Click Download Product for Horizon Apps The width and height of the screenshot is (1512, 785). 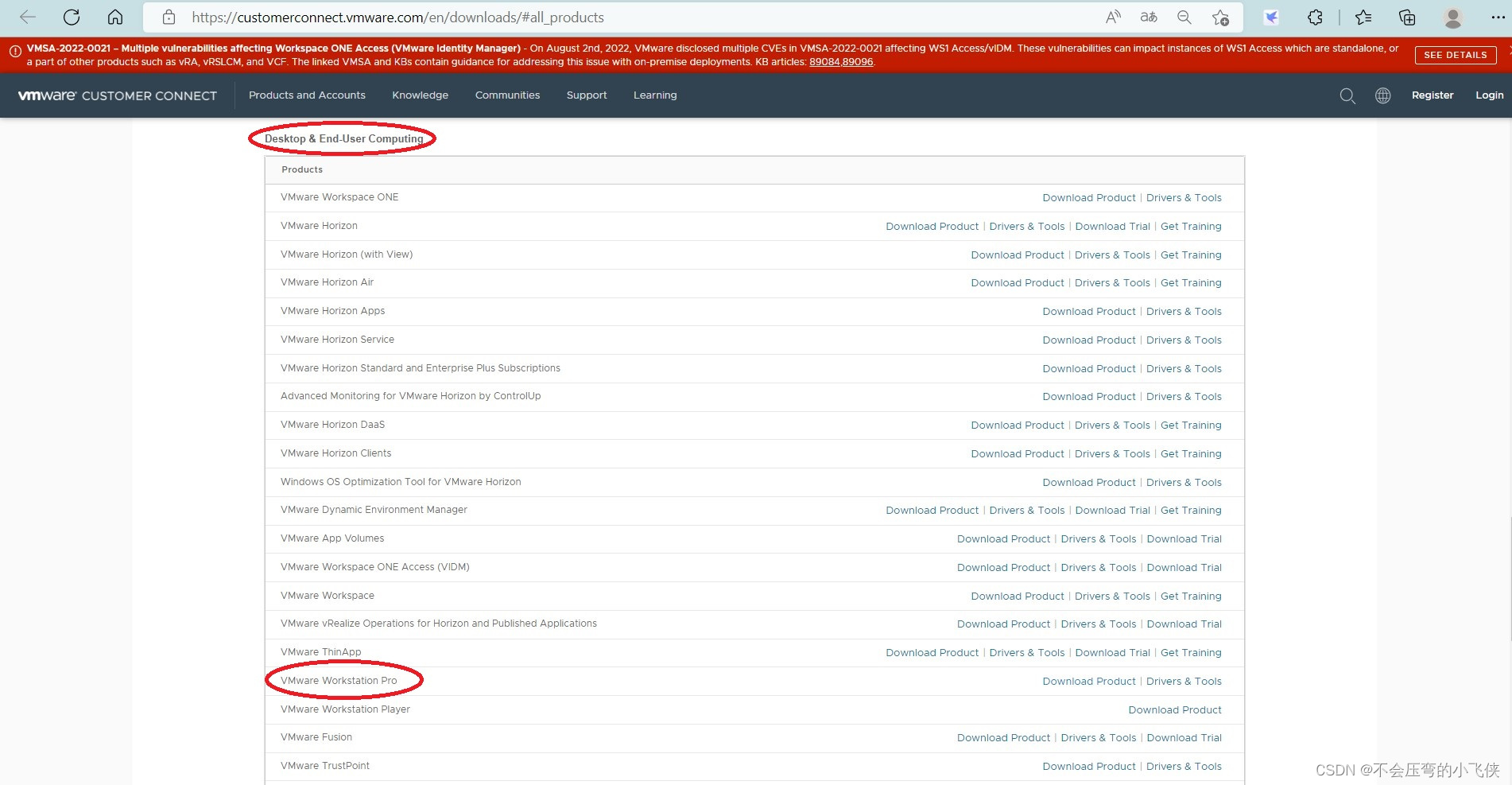click(x=1089, y=311)
